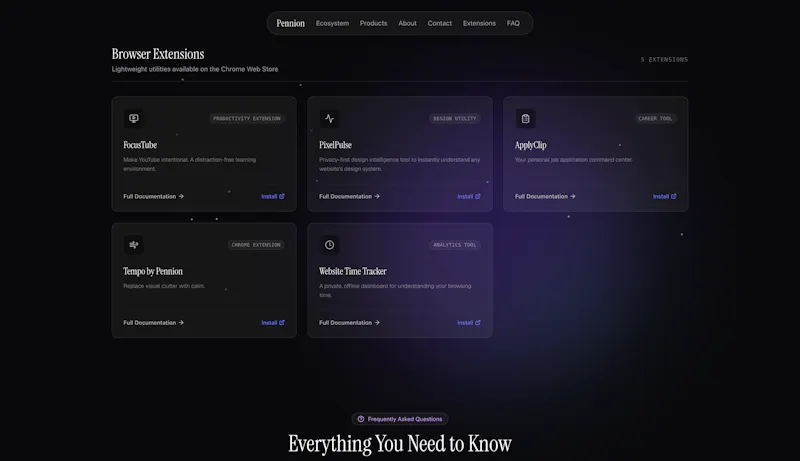Click 'Your personal job application command center.' text

point(574,160)
